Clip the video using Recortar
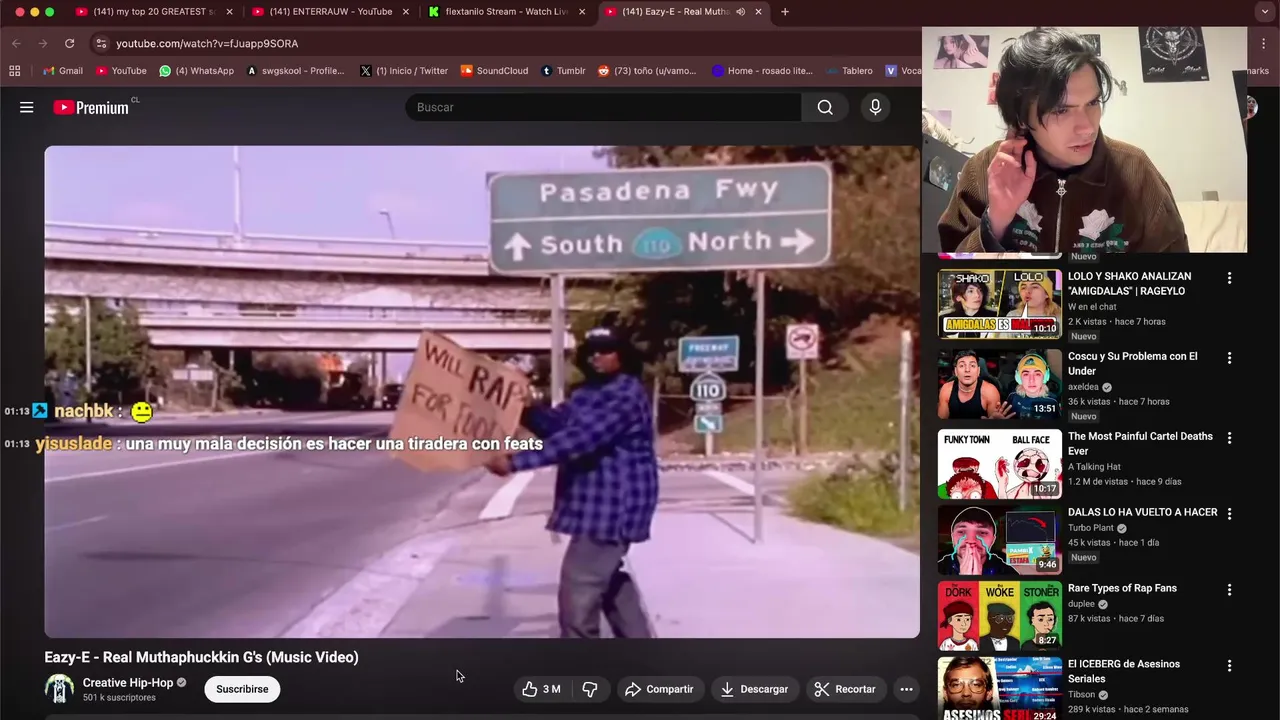 pos(845,689)
